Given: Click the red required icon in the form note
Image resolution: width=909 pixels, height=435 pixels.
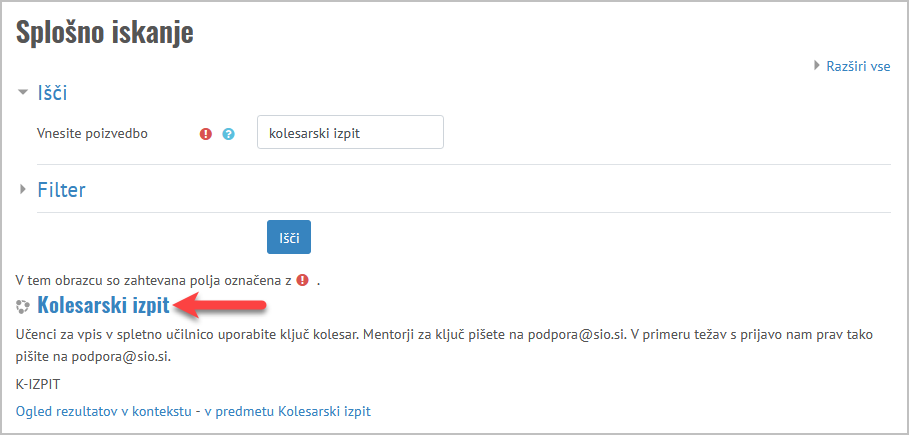Looking at the screenshot, I should pyautogui.click(x=303, y=280).
